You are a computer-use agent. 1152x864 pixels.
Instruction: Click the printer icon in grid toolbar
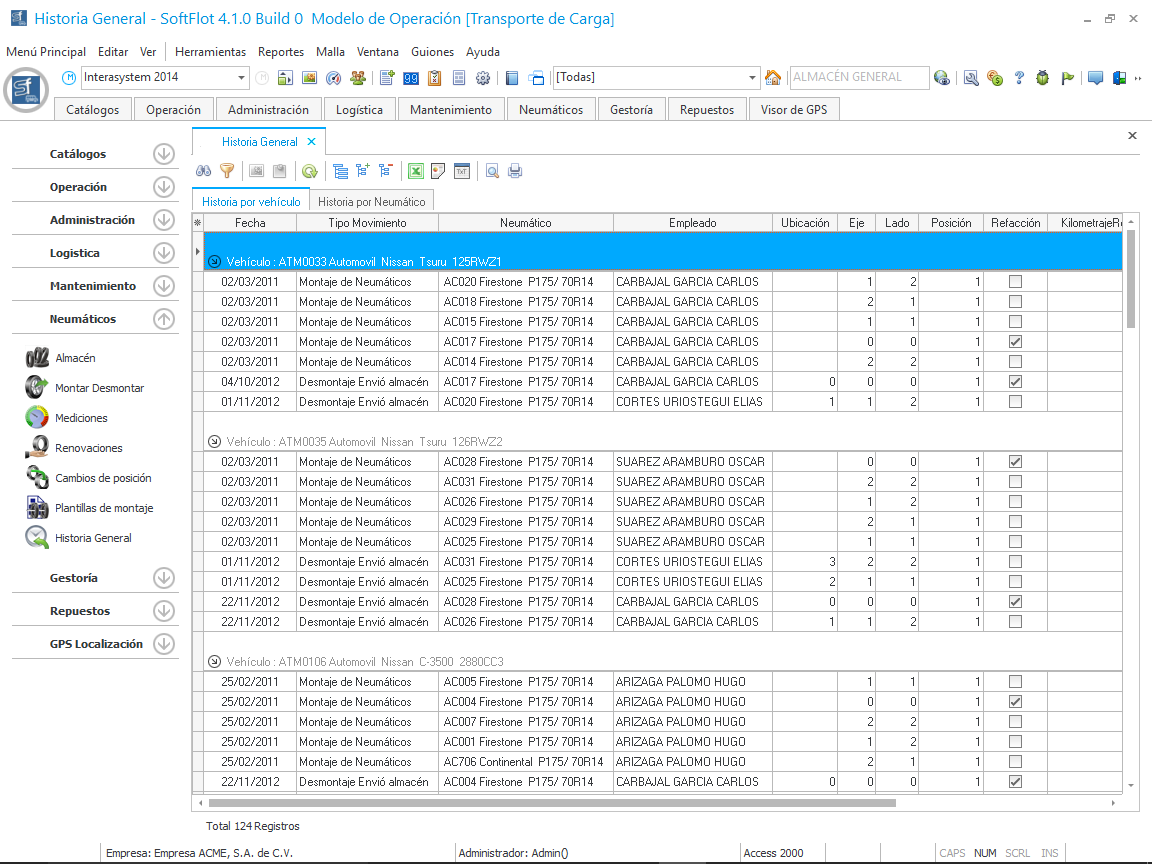515,171
